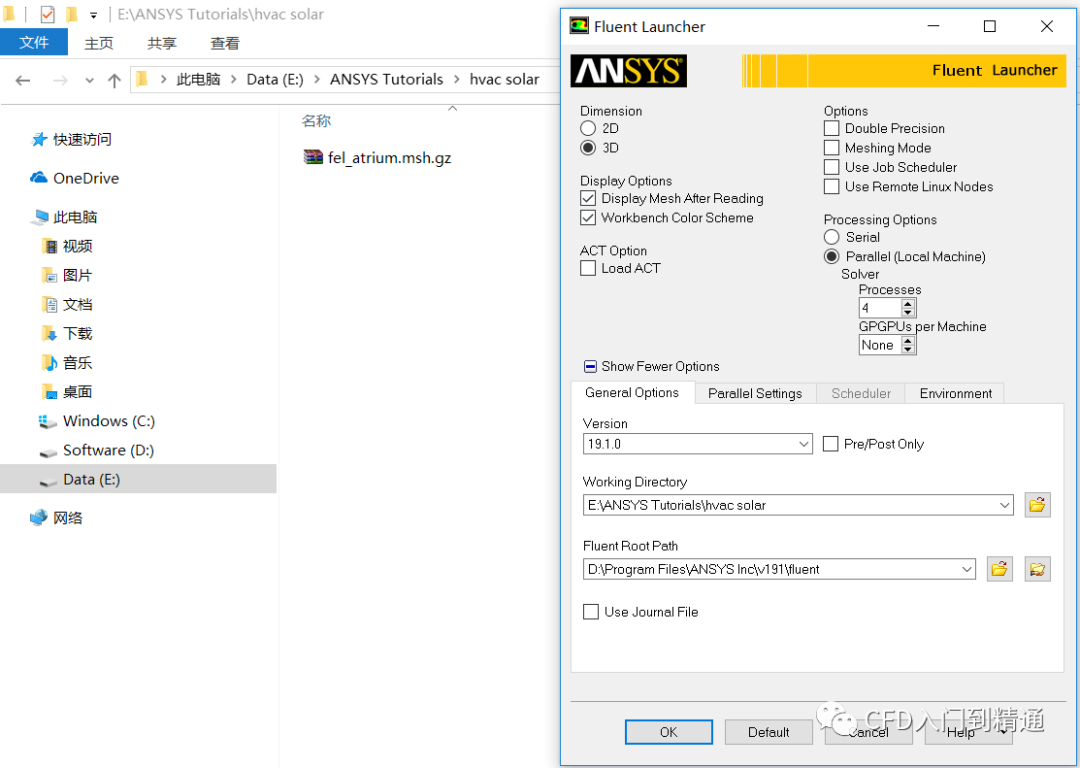Decrease GPGPUs per Machine with down arrow
Image resolution: width=1080 pixels, height=768 pixels.
(x=908, y=349)
